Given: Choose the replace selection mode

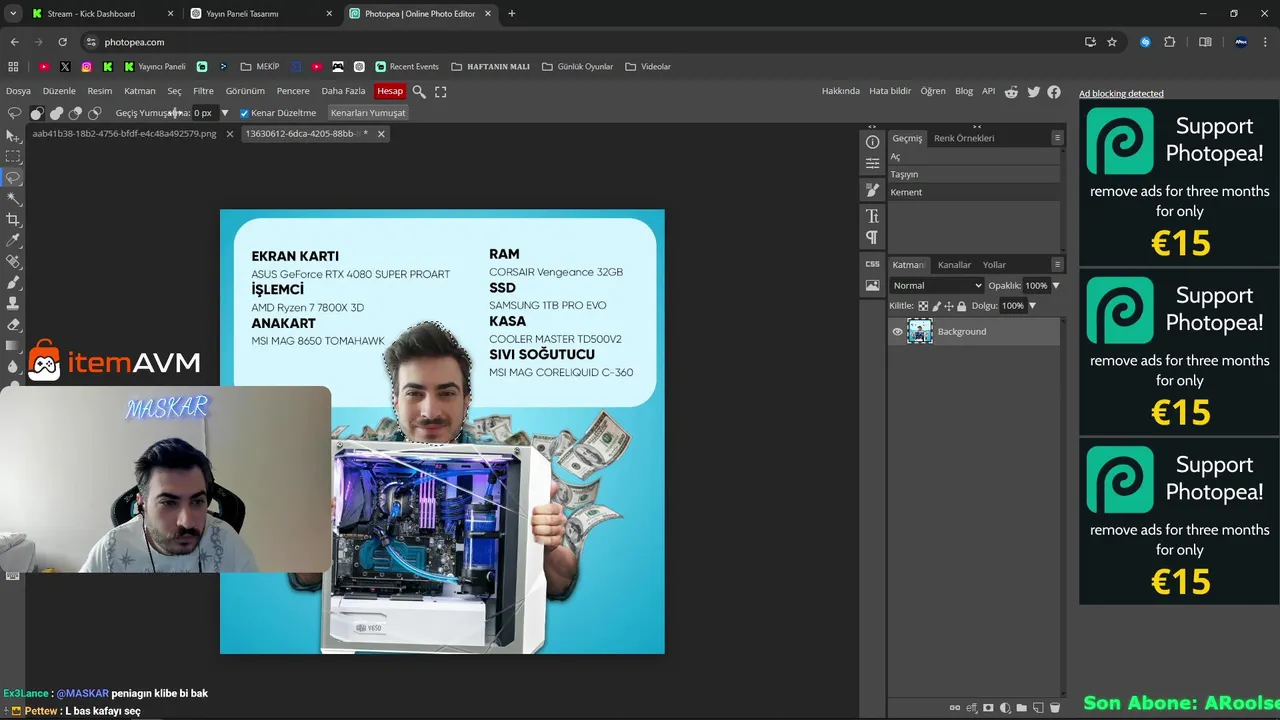Looking at the screenshot, I should [37, 113].
